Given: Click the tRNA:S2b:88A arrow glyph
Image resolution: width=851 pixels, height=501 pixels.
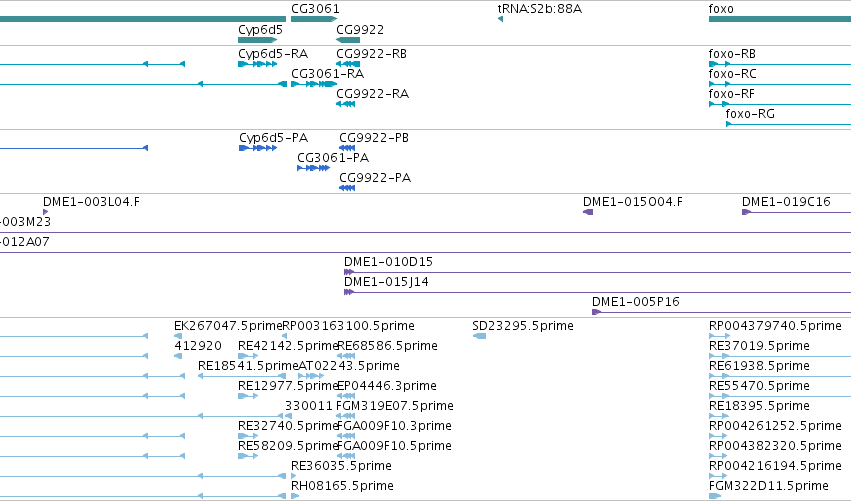Looking at the screenshot, I should click(500, 19).
